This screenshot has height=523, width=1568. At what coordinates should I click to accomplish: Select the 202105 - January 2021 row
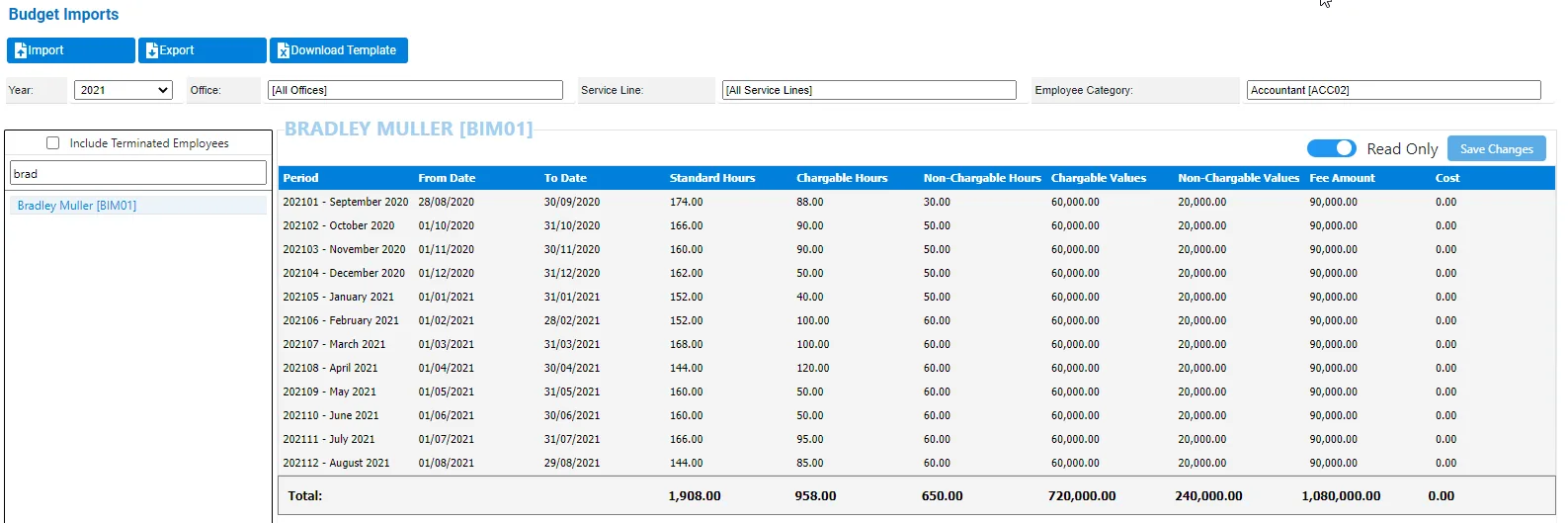click(x=916, y=297)
